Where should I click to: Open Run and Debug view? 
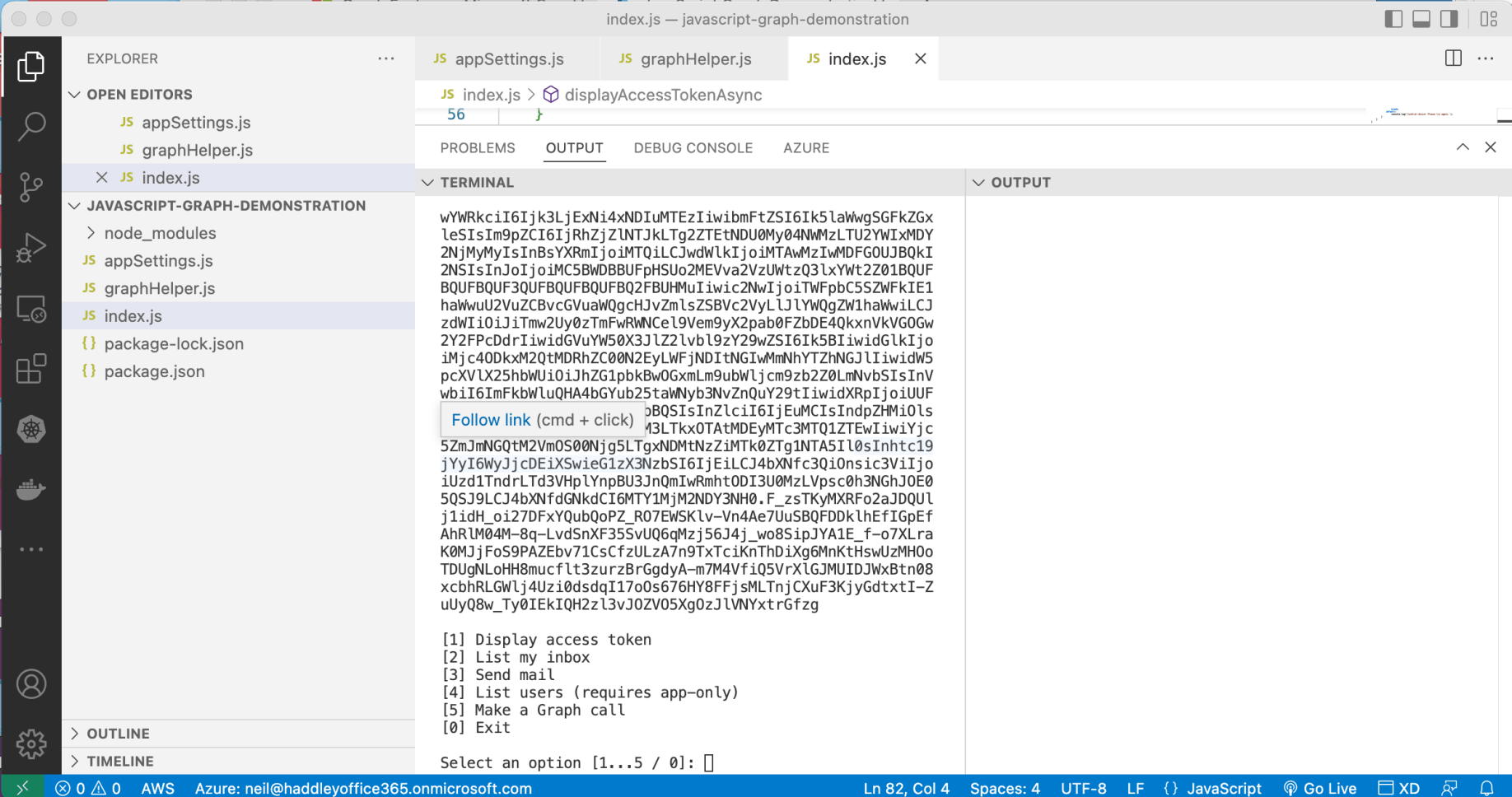tap(31, 247)
